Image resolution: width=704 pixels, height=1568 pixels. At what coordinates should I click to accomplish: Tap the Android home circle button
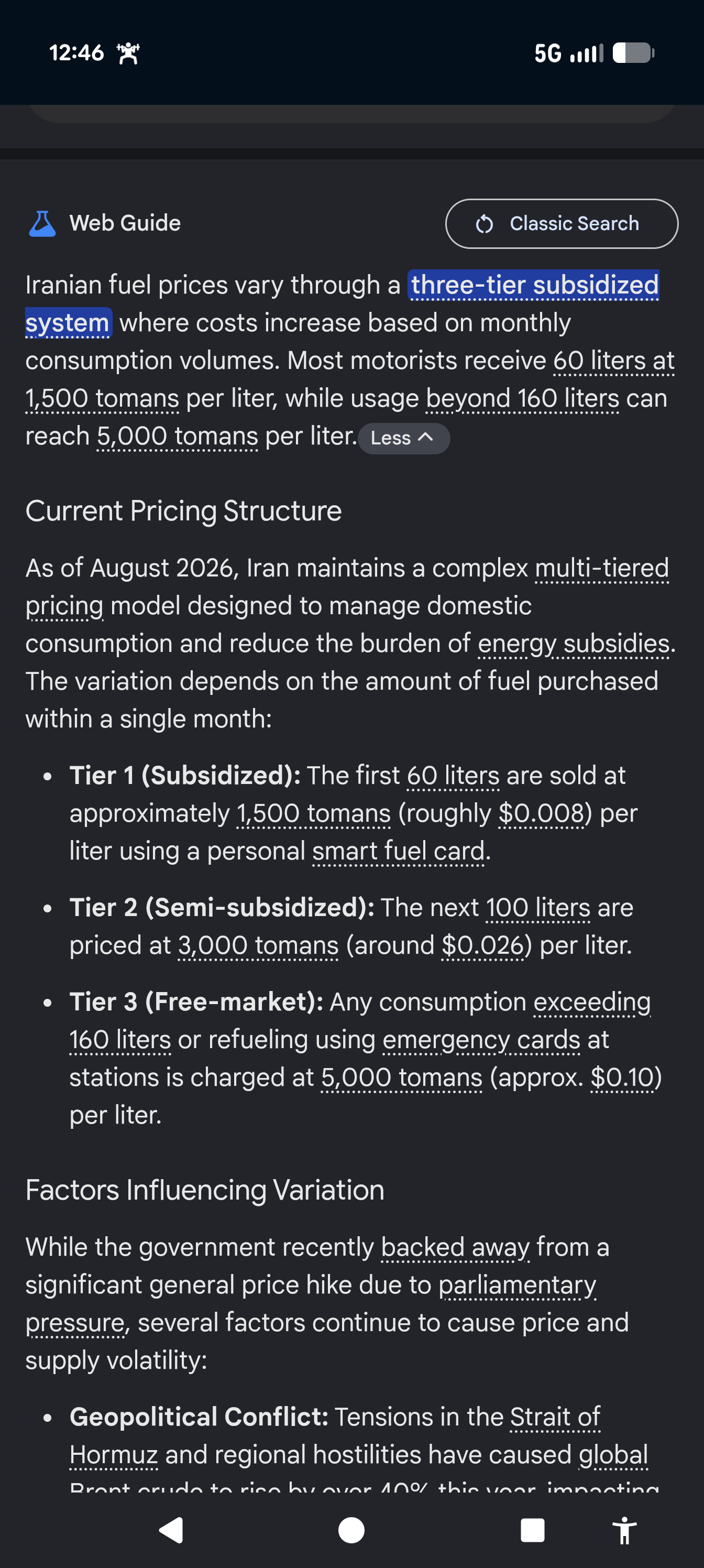(x=351, y=1530)
